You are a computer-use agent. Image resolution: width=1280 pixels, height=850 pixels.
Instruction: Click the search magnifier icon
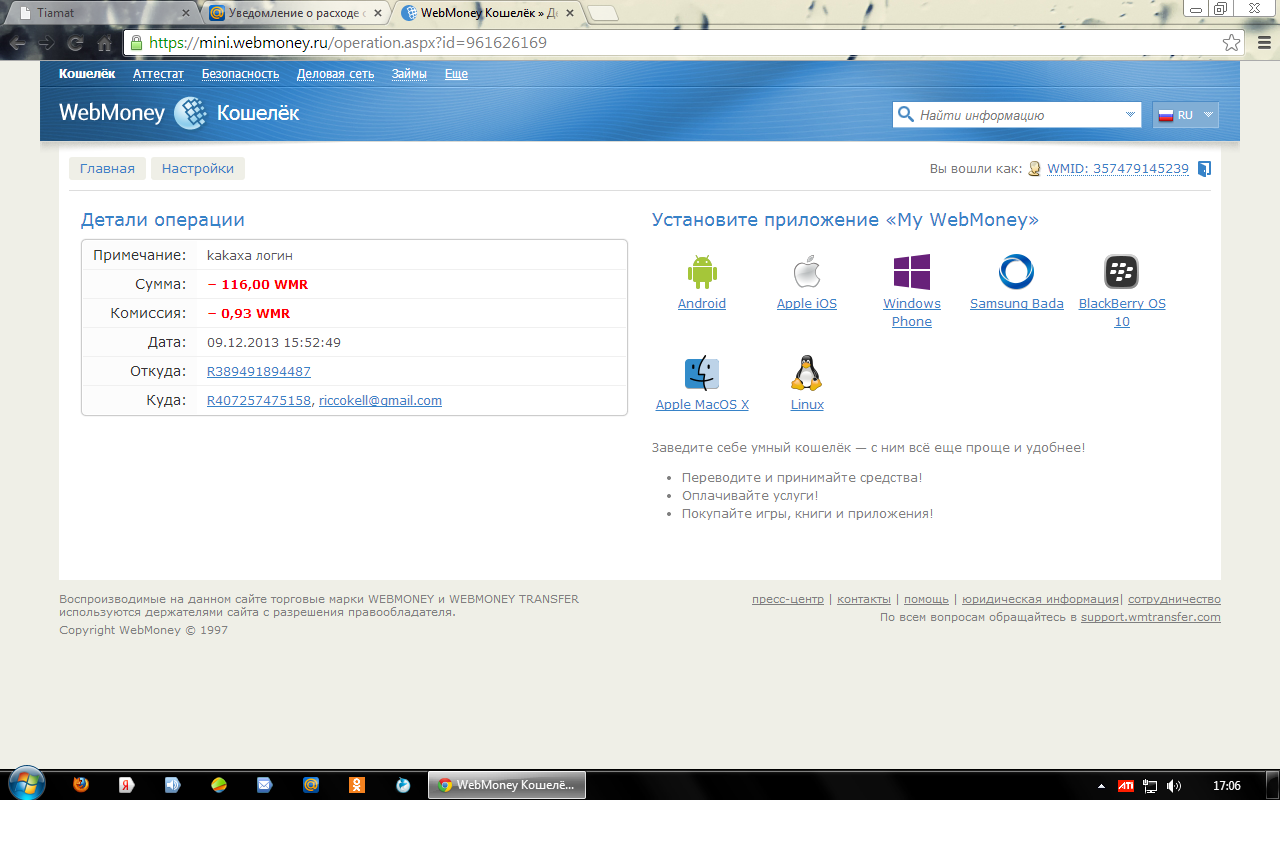(906, 114)
